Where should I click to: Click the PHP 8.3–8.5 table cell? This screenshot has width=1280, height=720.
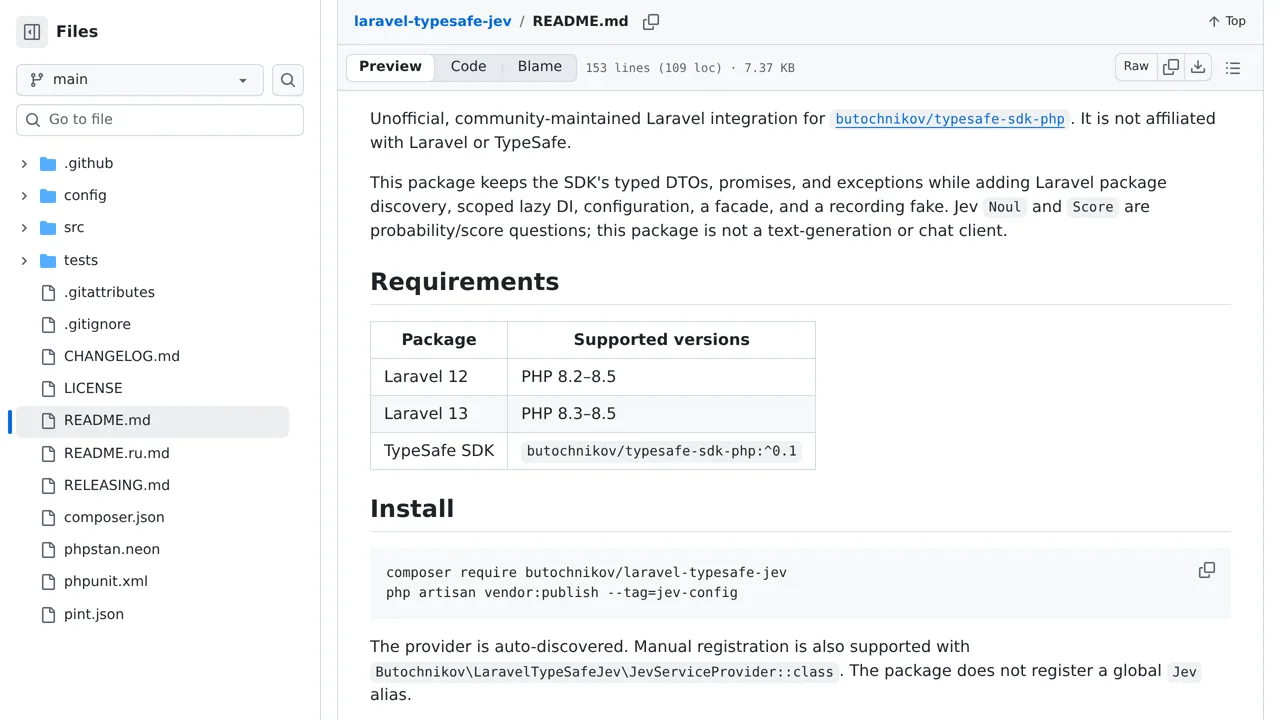pos(661,414)
